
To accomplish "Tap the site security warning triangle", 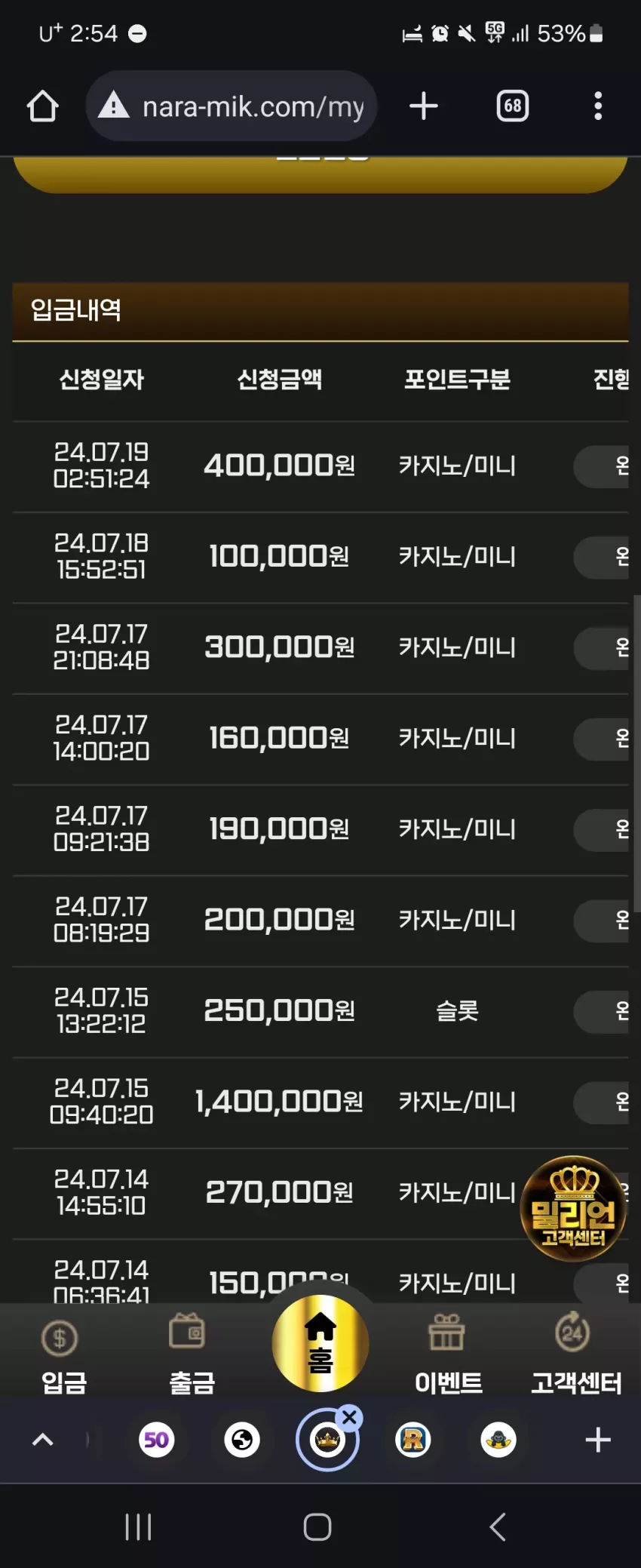I will pyautogui.click(x=114, y=106).
